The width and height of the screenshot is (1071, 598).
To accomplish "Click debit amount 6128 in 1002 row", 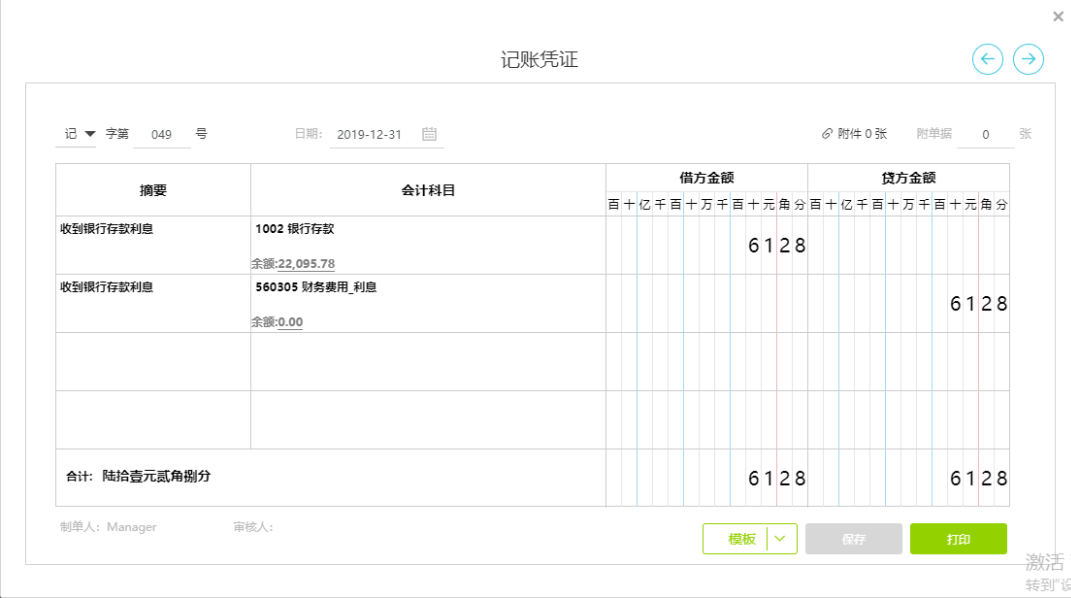I will coord(777,245).
